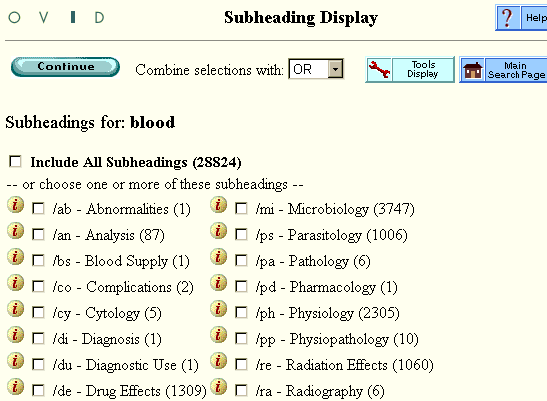547x401 pixels.
Task: Click the OVID logo
Action: pos(56,17)
